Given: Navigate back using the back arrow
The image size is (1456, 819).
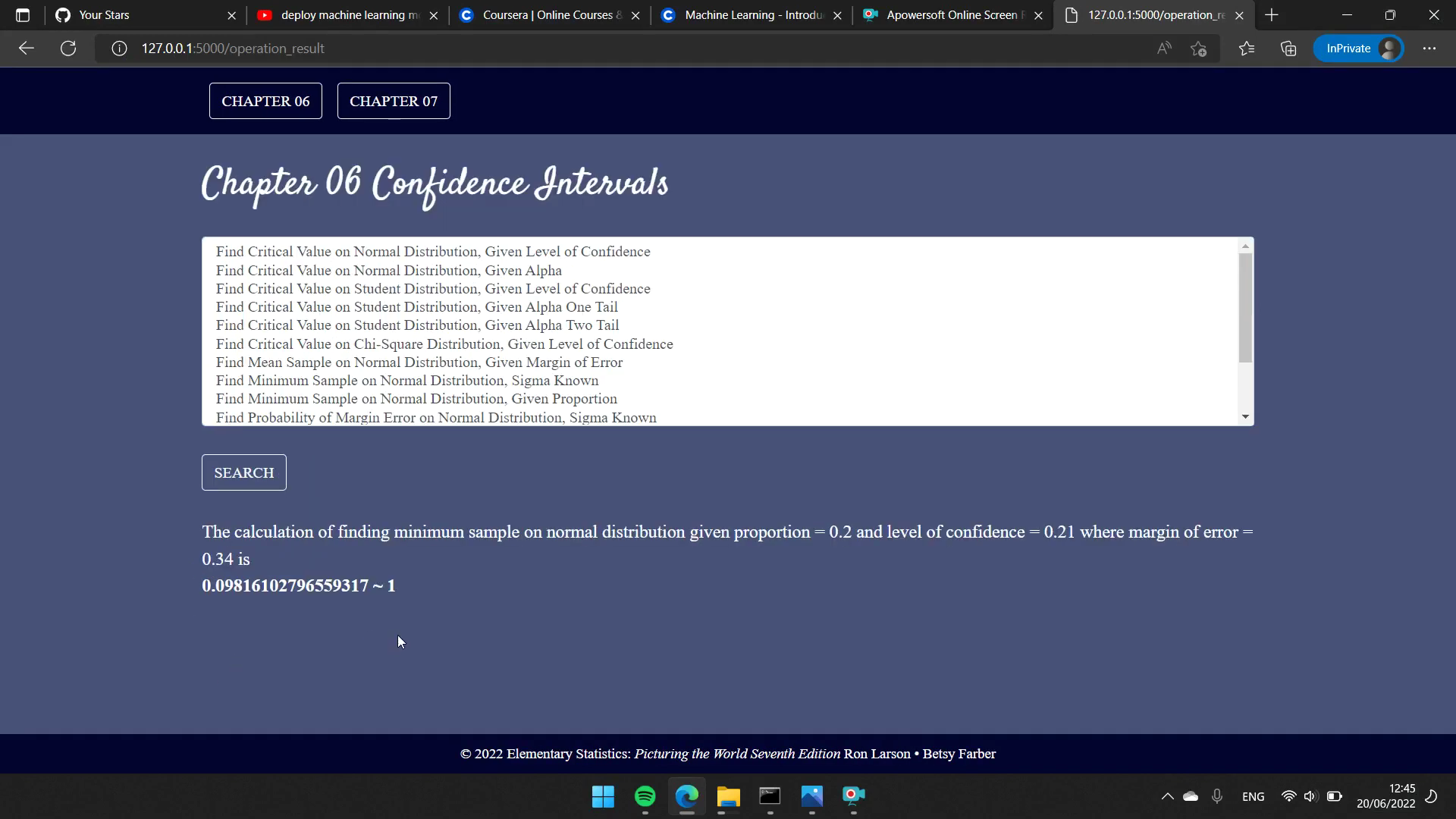Looking at the screenshot, I should pyautogui.click(x=26, y=48).
